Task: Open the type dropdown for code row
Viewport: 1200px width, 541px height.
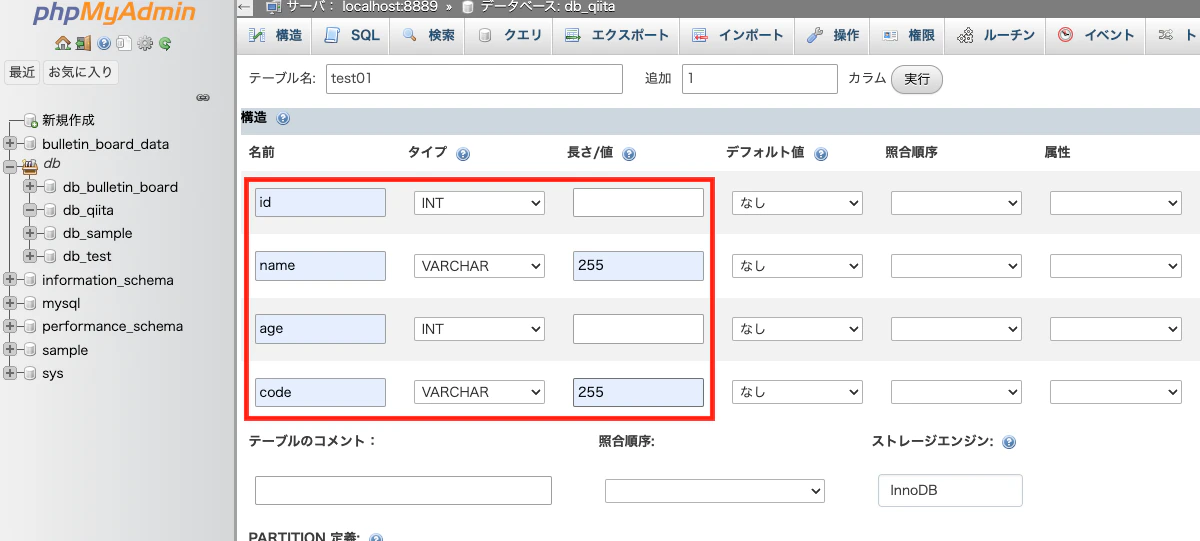Action: click(479, 392)
